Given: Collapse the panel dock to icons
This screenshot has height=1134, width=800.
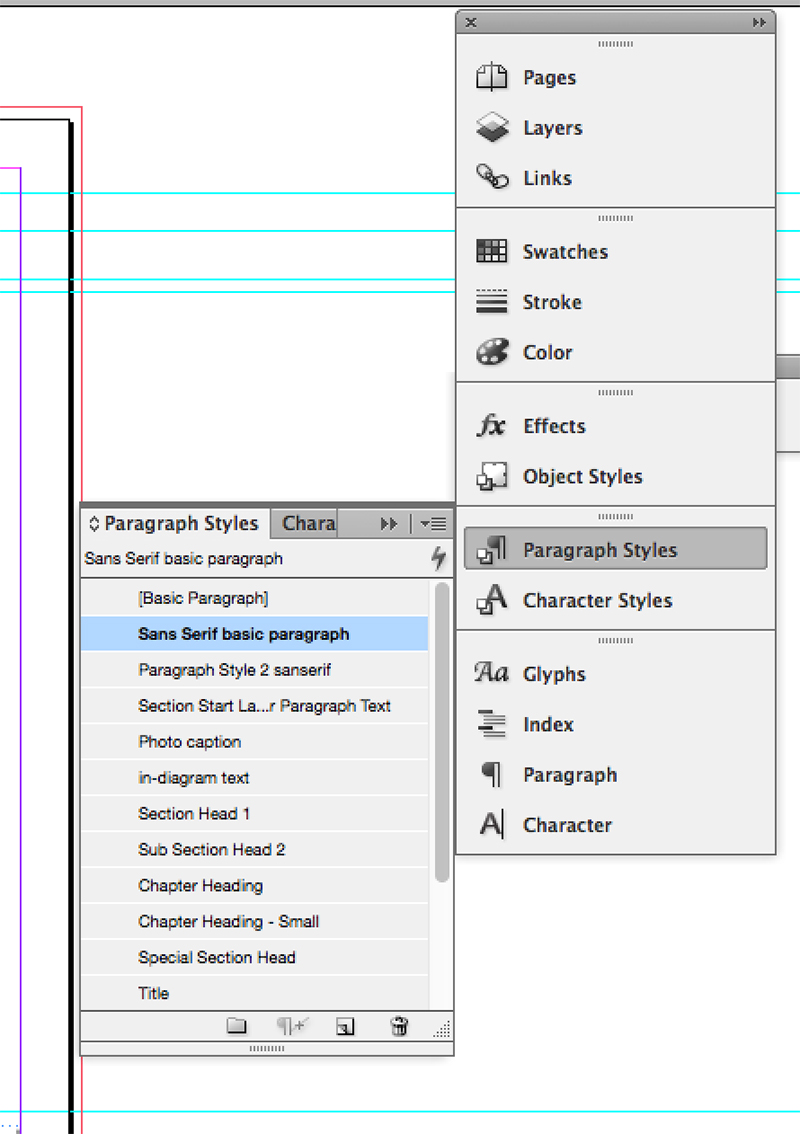Looking at the screenshot, I should (x=760, y=22).
